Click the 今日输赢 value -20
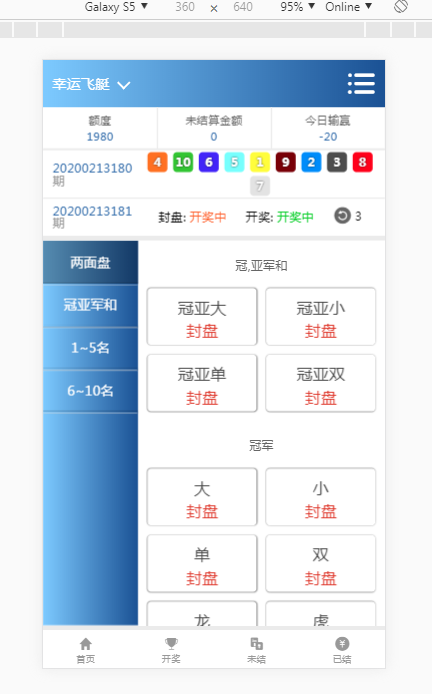 tap(328, 137)
